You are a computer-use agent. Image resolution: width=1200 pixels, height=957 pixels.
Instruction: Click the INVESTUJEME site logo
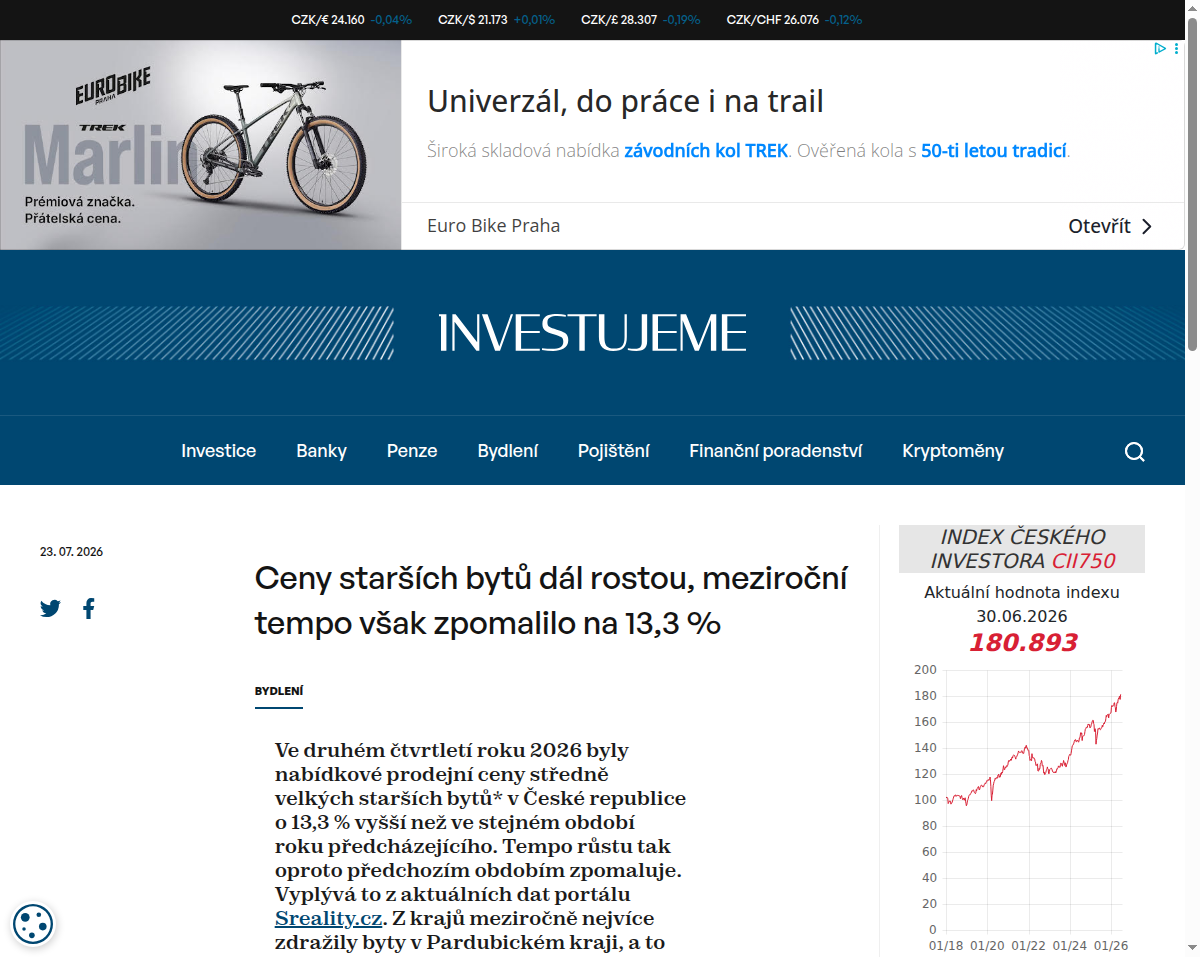(x=593, y=333)
